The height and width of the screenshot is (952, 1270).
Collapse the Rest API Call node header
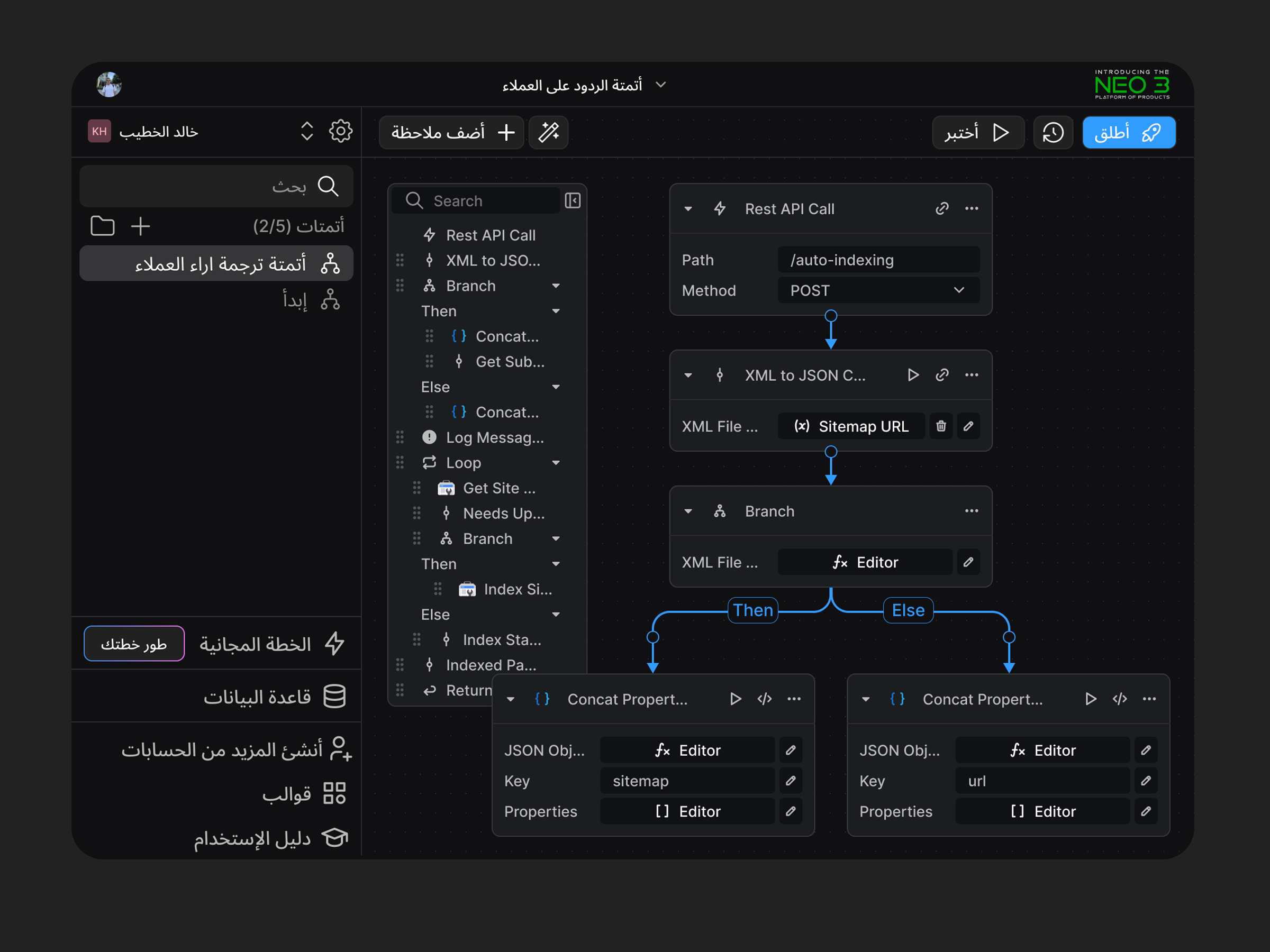[x=688, y=208]
